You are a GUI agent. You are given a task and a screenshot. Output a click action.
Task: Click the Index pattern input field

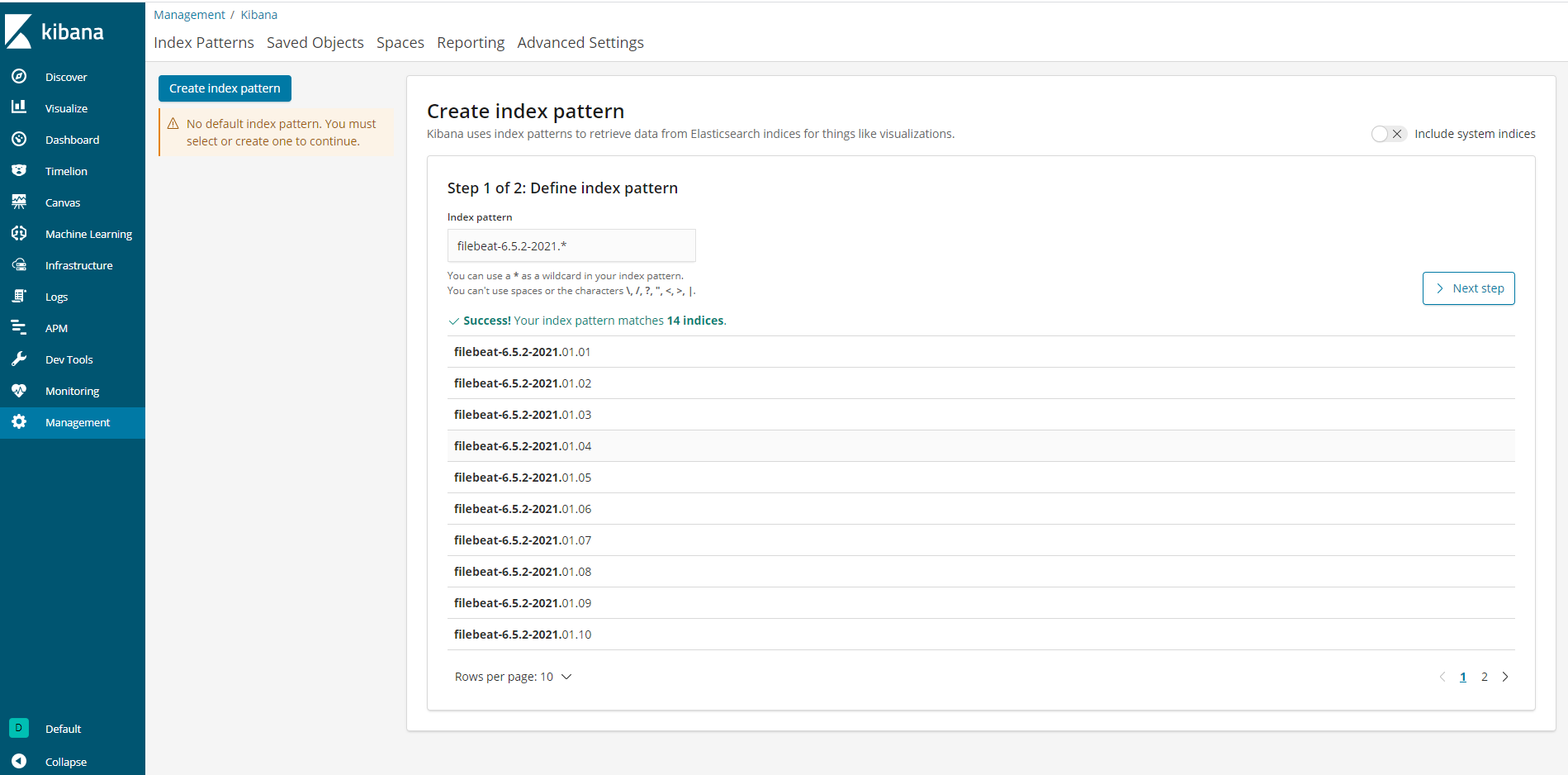coord(571,245)
